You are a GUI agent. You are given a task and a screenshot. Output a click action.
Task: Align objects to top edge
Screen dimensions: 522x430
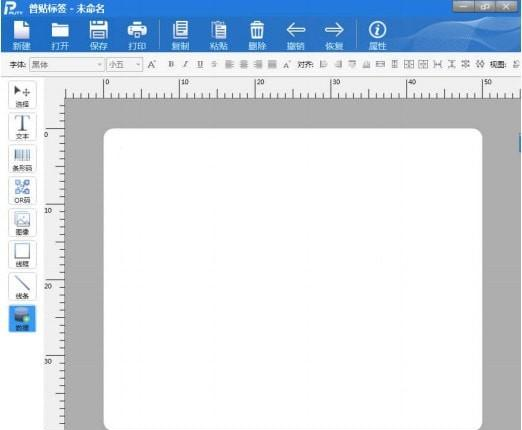click(x=352, y=64)
